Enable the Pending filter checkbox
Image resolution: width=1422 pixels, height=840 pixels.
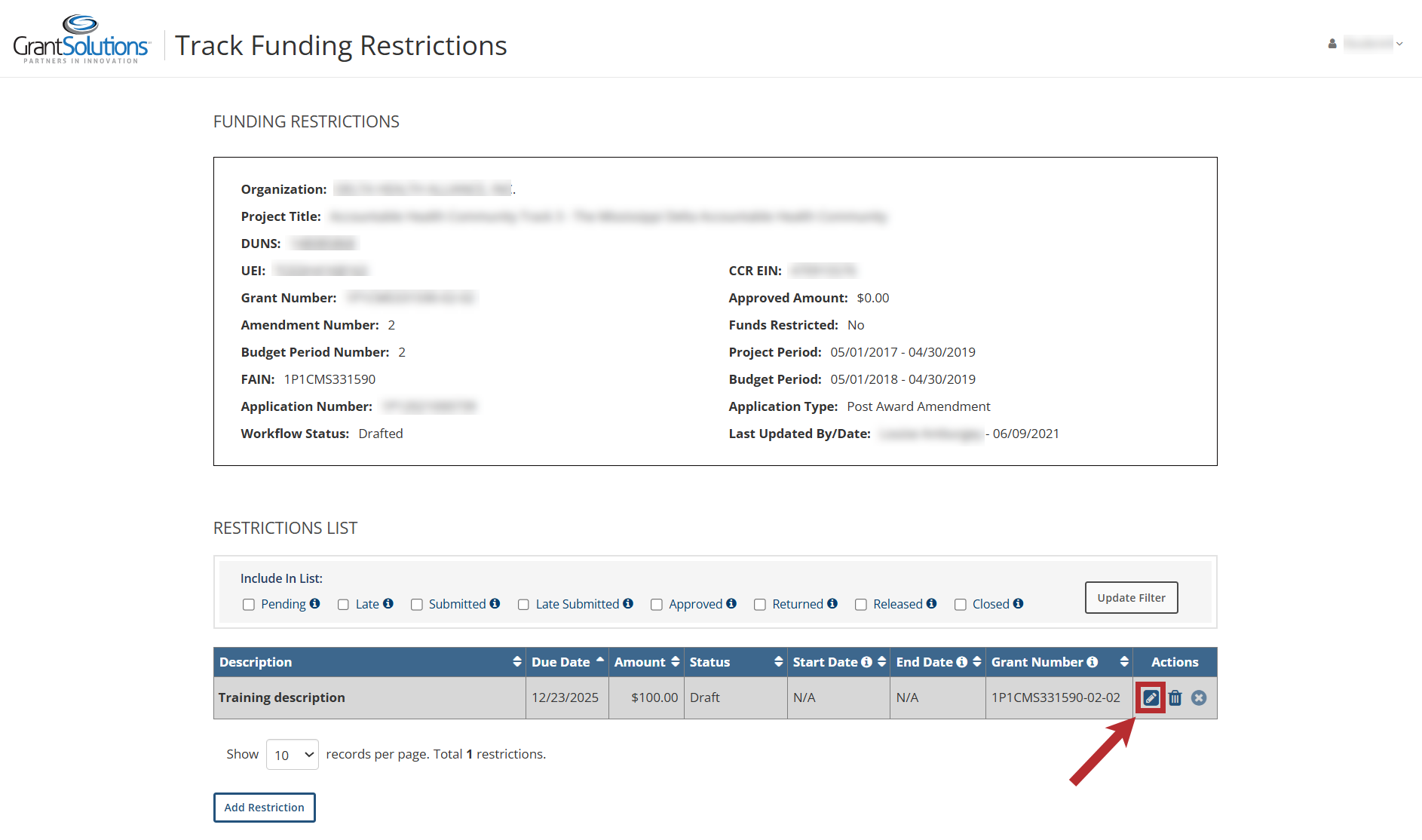point(249,605)
